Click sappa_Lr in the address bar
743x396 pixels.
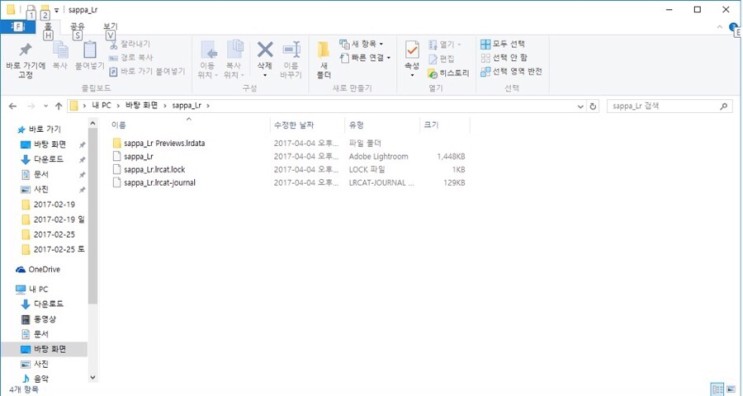click(187, 106)
